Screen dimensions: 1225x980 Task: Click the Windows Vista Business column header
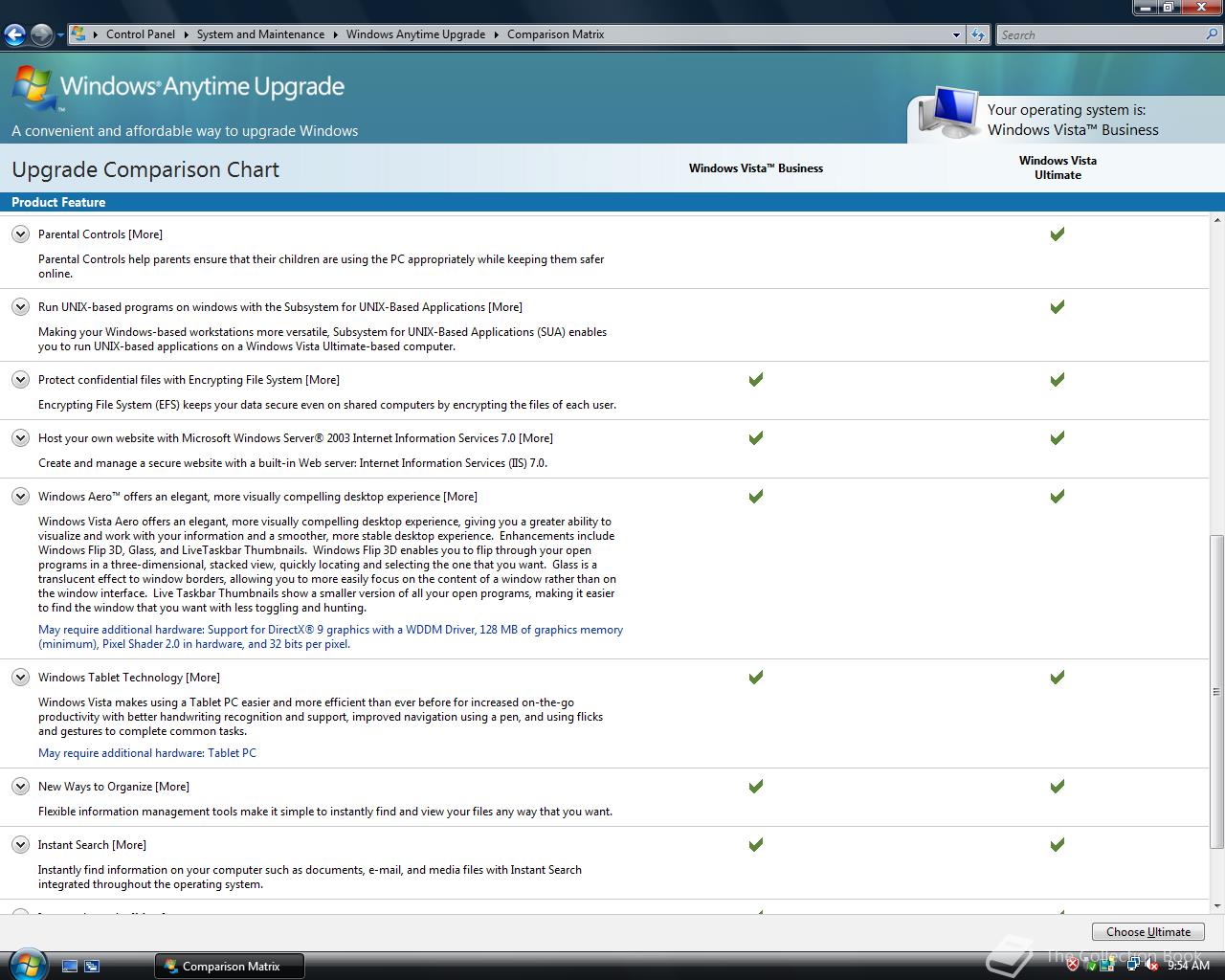point(756,168)
